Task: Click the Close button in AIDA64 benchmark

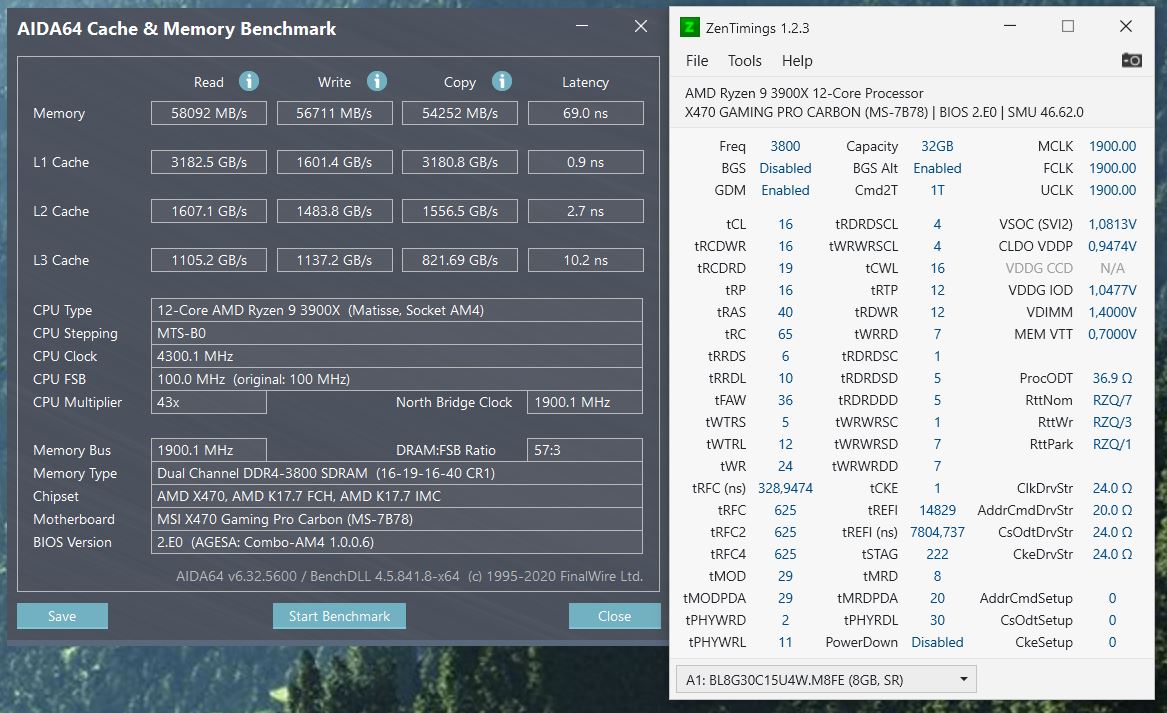Action: click(614, 616)
